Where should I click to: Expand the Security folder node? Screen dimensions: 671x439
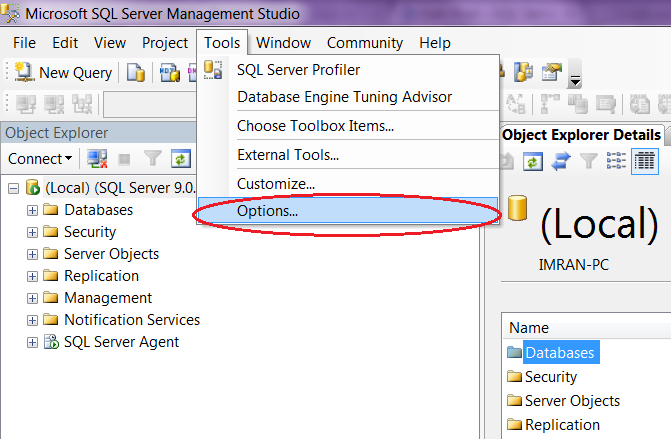click(x=32, y=232)
